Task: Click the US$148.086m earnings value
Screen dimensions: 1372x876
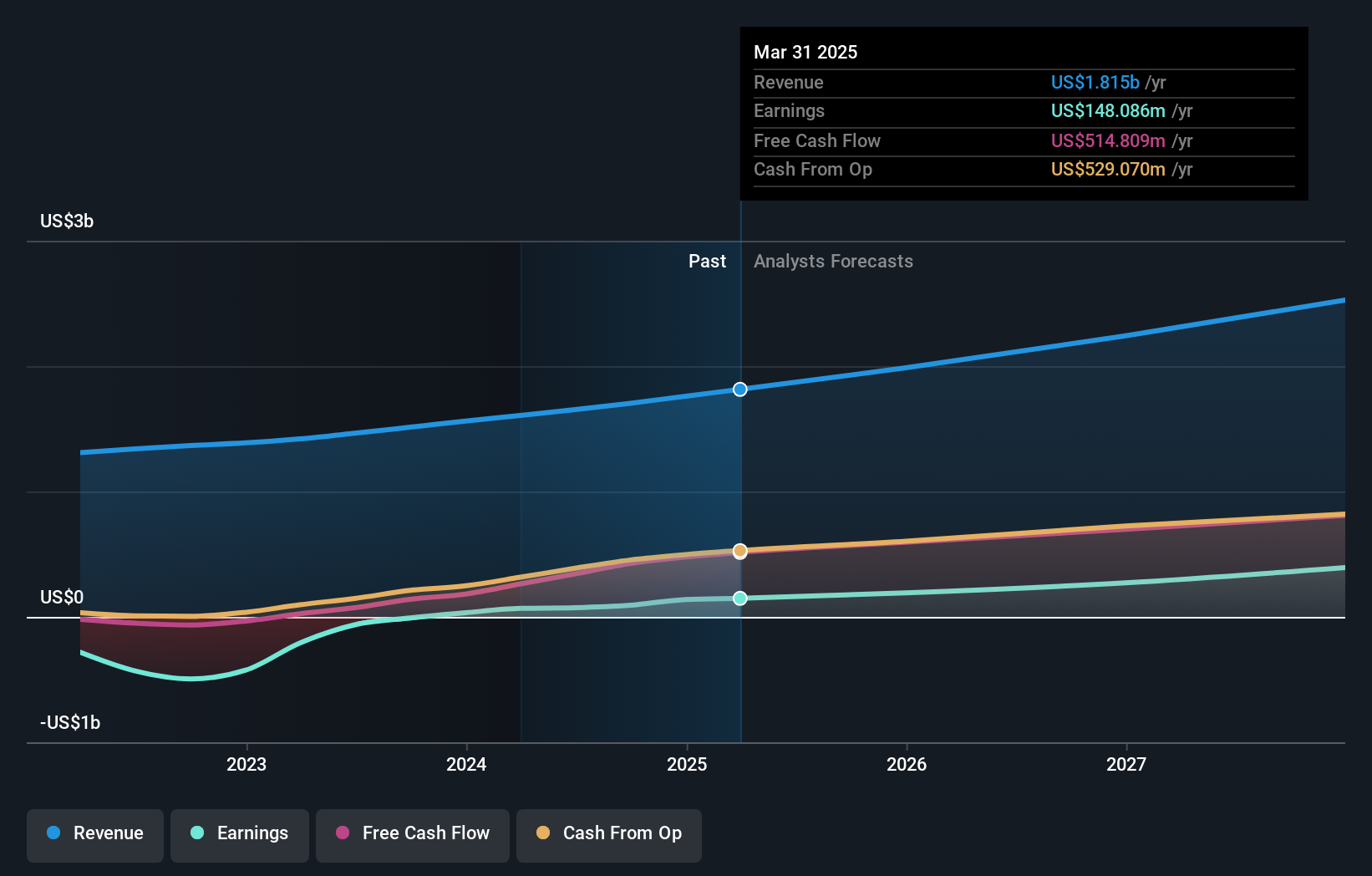Action: (x=1108, y=110)
